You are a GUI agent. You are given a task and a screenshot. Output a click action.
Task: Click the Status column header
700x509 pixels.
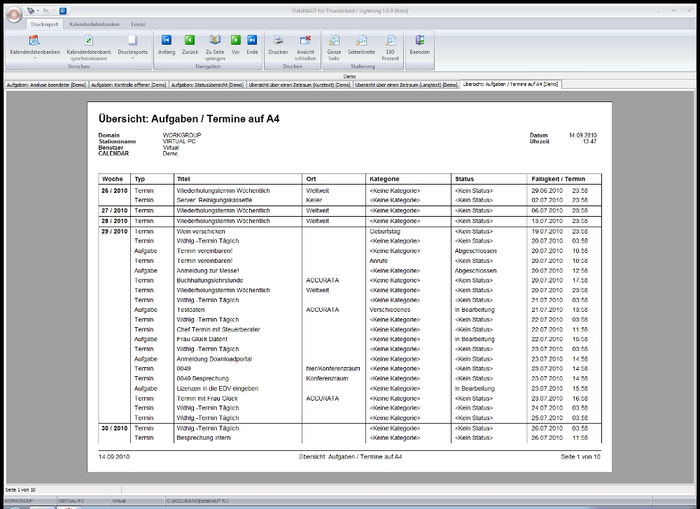click(x=464, y=179)
